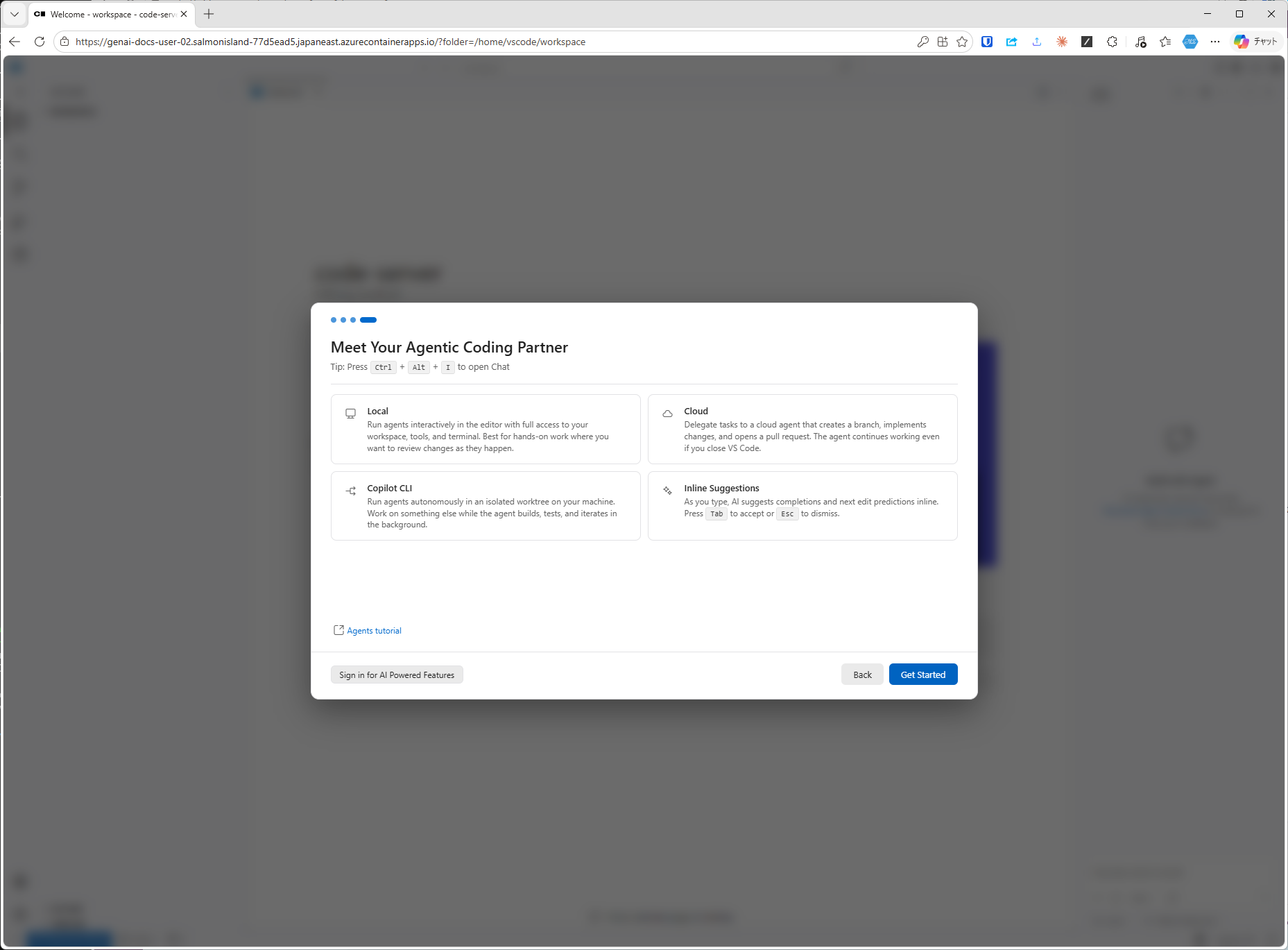Open a new browser tab
The height and width of the screenshot is (950, 1288).
[x=209, y=14]
